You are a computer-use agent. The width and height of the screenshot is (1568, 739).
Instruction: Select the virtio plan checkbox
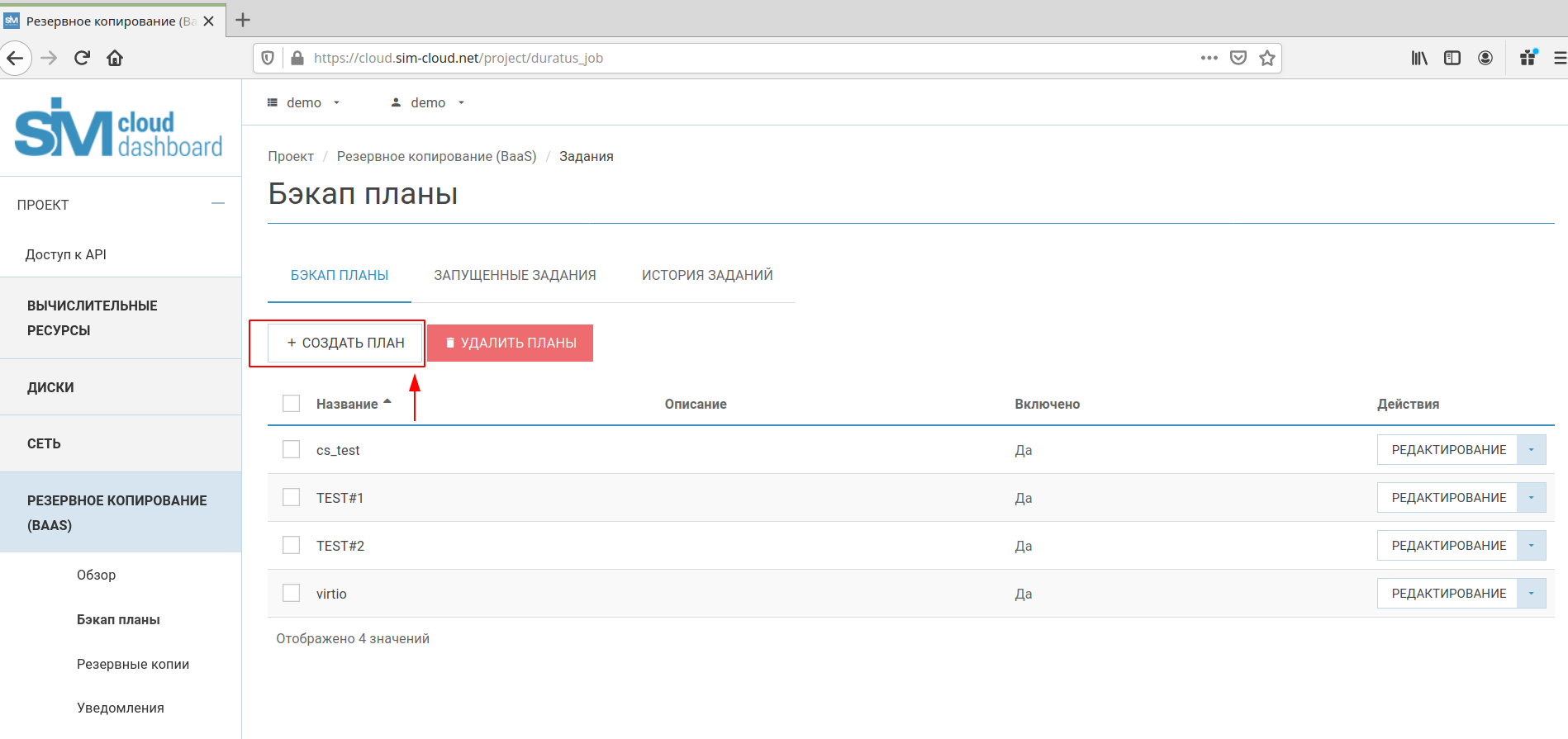point(291,593)
